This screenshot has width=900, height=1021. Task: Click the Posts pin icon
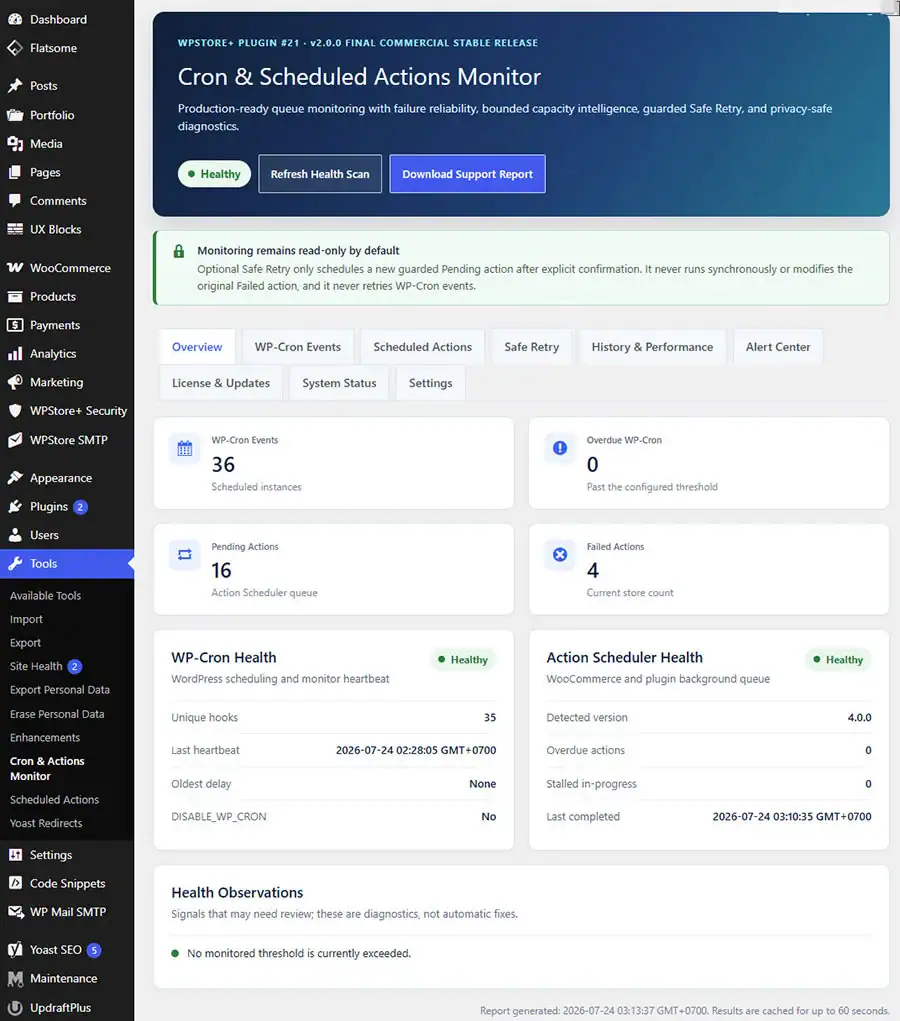pyautogui.click(x=15, y=86)
